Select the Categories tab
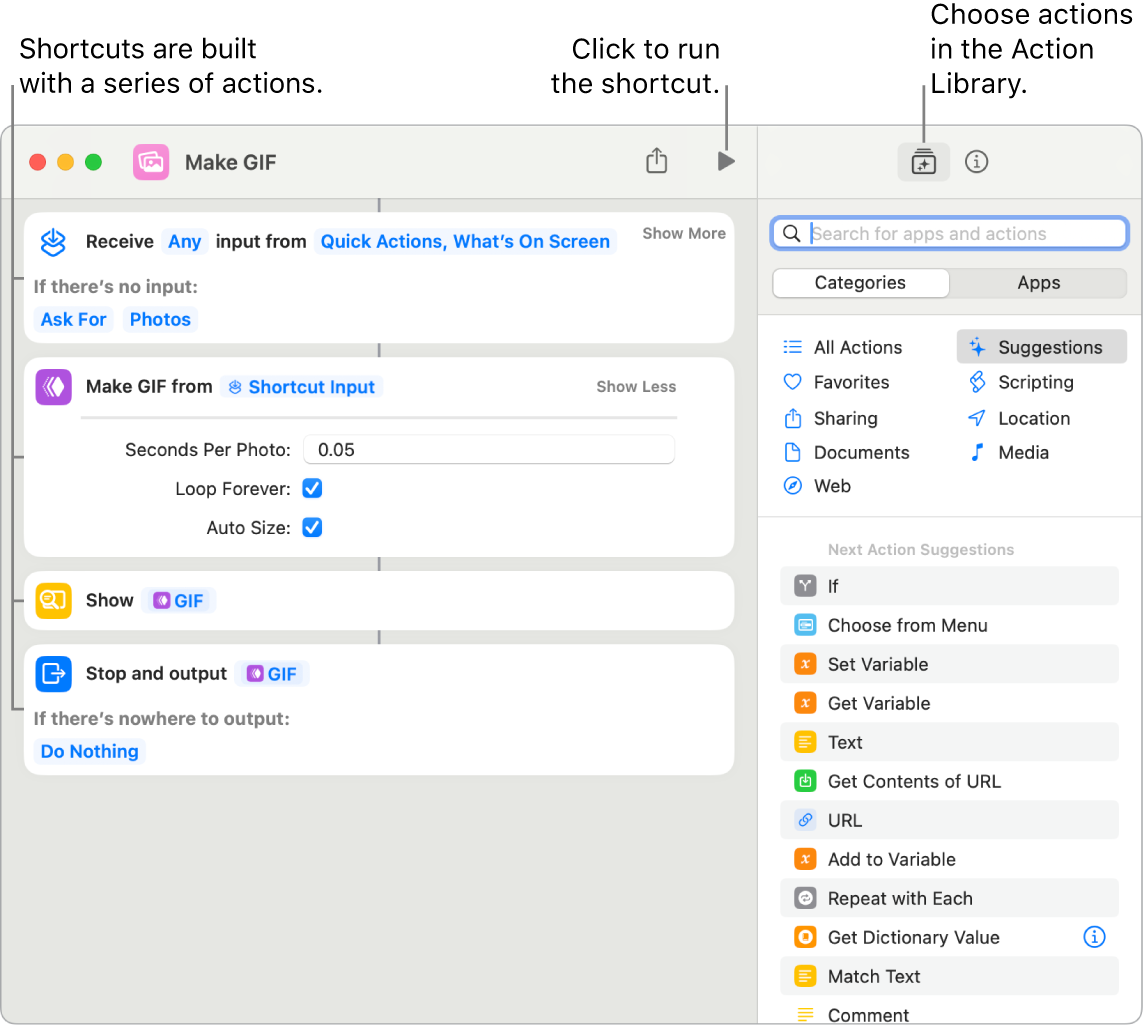Viewport: 1144px width, 1028px height. 859,283
